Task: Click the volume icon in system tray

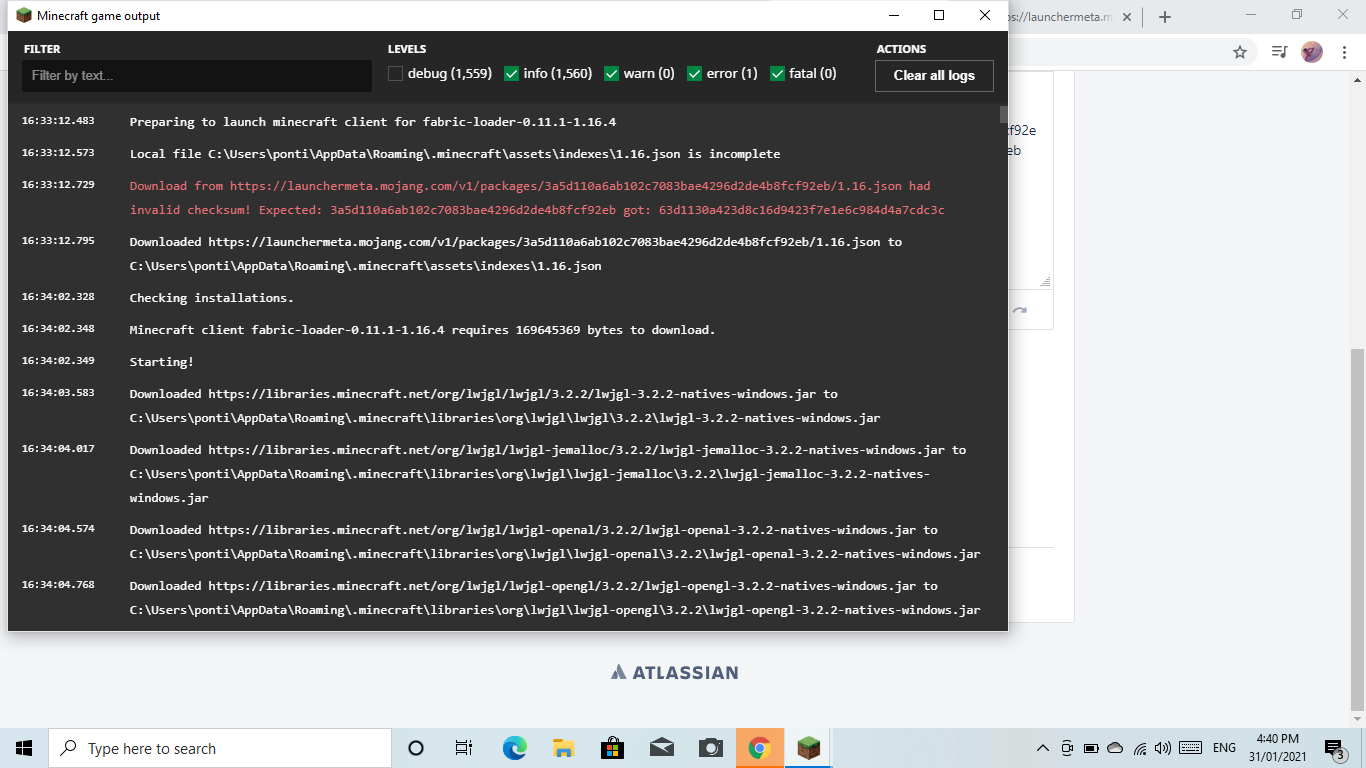Action: click(1162, 748)
